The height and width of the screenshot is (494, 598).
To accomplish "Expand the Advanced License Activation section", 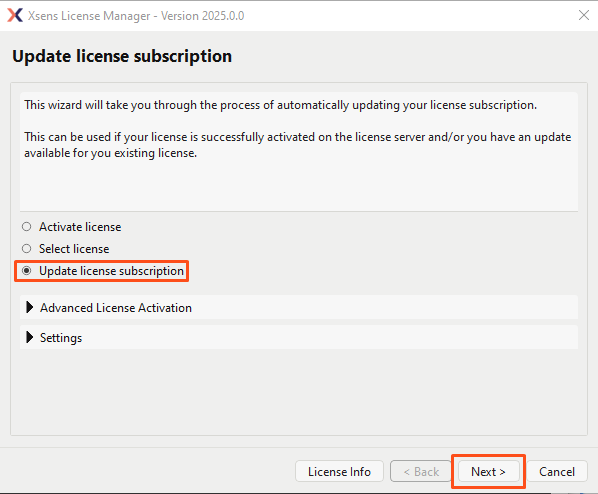I will click(299, 307).
